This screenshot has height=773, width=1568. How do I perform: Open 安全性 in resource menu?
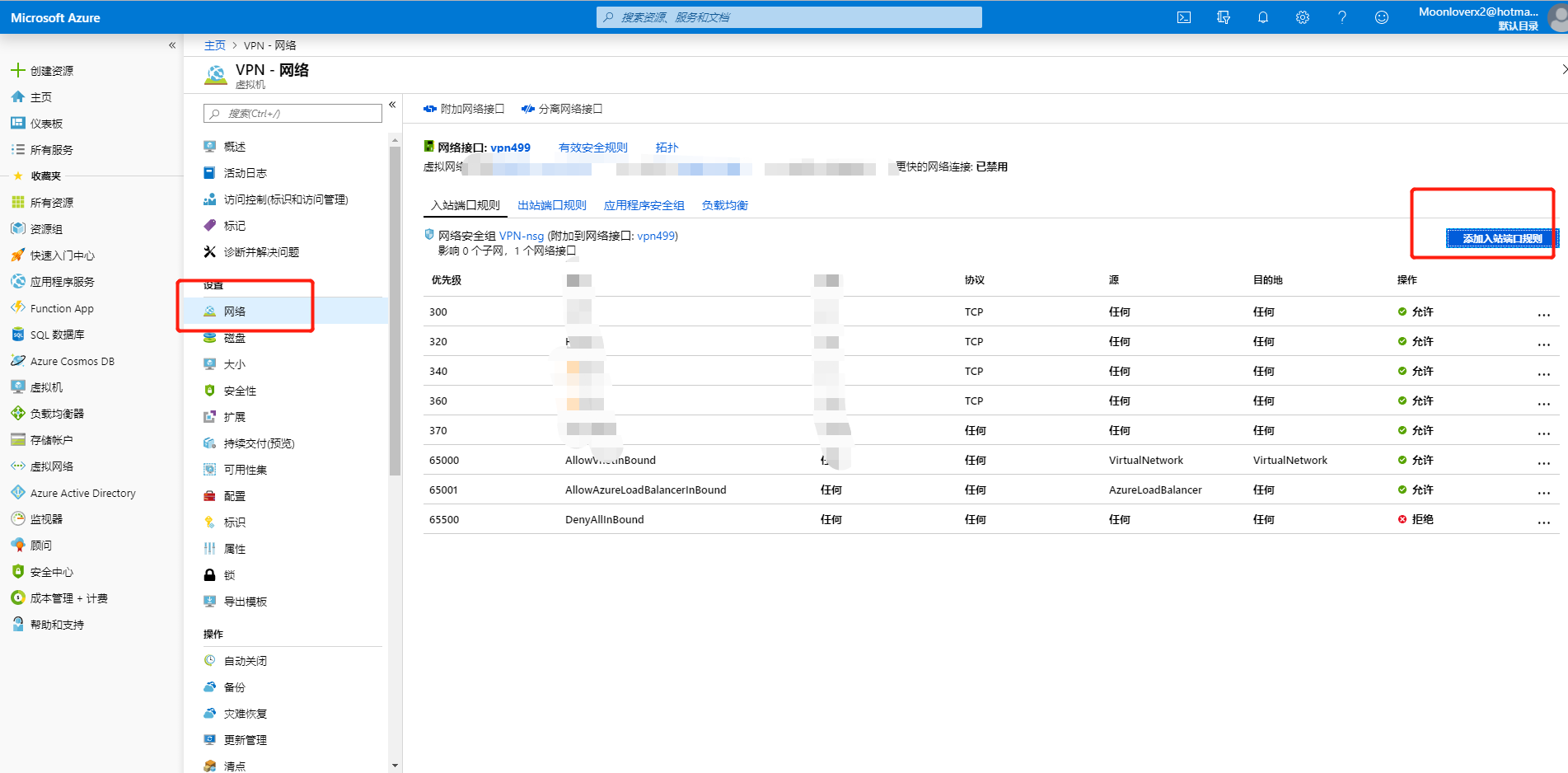[240, 391]
